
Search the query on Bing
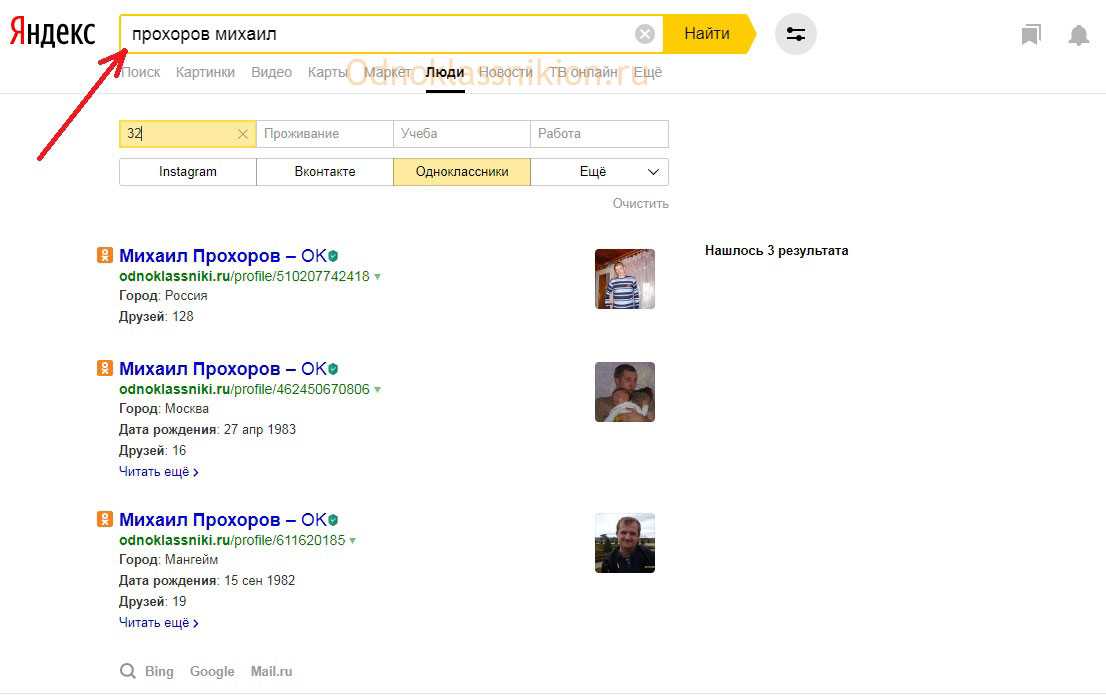pyautogui.click(x=159, y=671)
